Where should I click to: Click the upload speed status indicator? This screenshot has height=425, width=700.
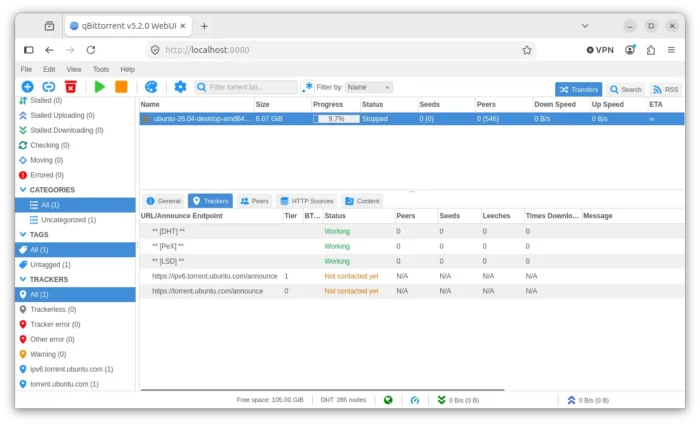588,400
